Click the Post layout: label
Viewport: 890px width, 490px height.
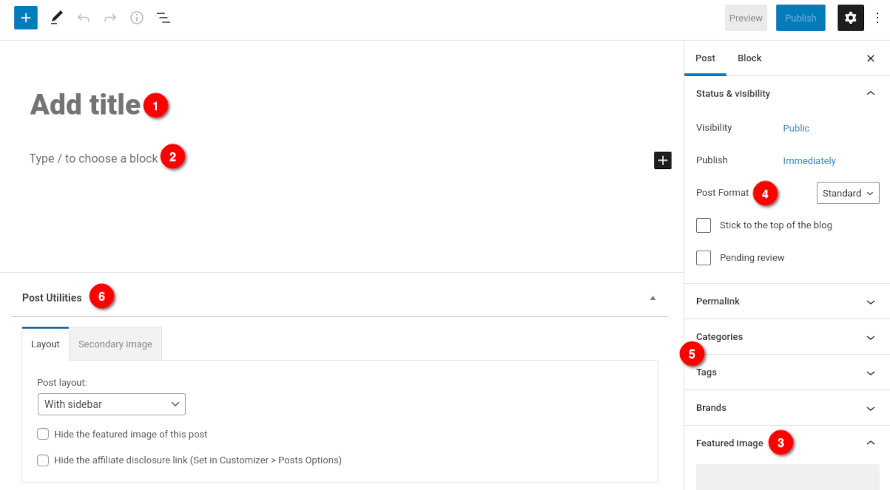pyautogui.click(x=62, y=383)
